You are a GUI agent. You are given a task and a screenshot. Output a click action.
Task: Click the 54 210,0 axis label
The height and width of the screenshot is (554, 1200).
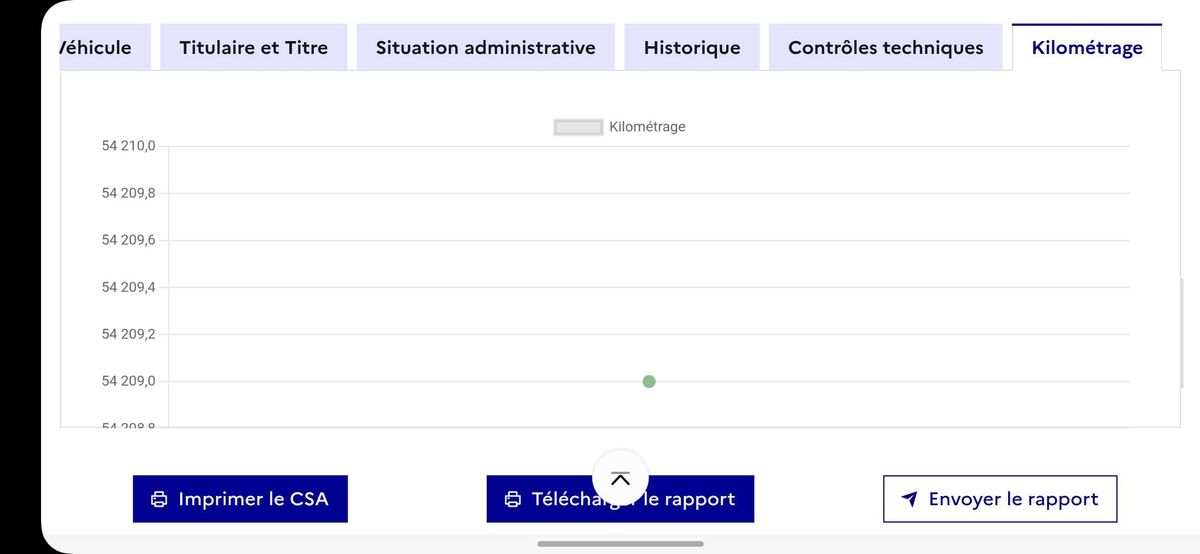click(x=129, y=146)
